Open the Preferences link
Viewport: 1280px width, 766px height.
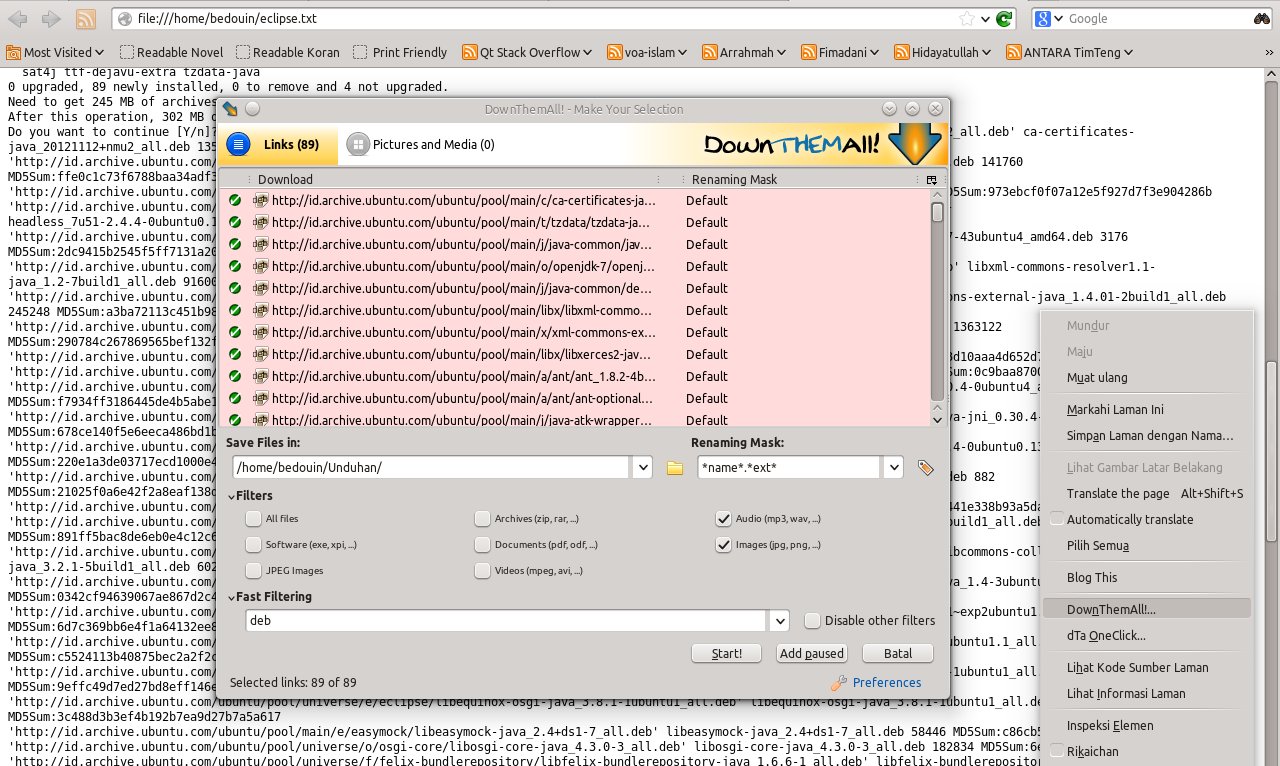(x=887, y=682)
